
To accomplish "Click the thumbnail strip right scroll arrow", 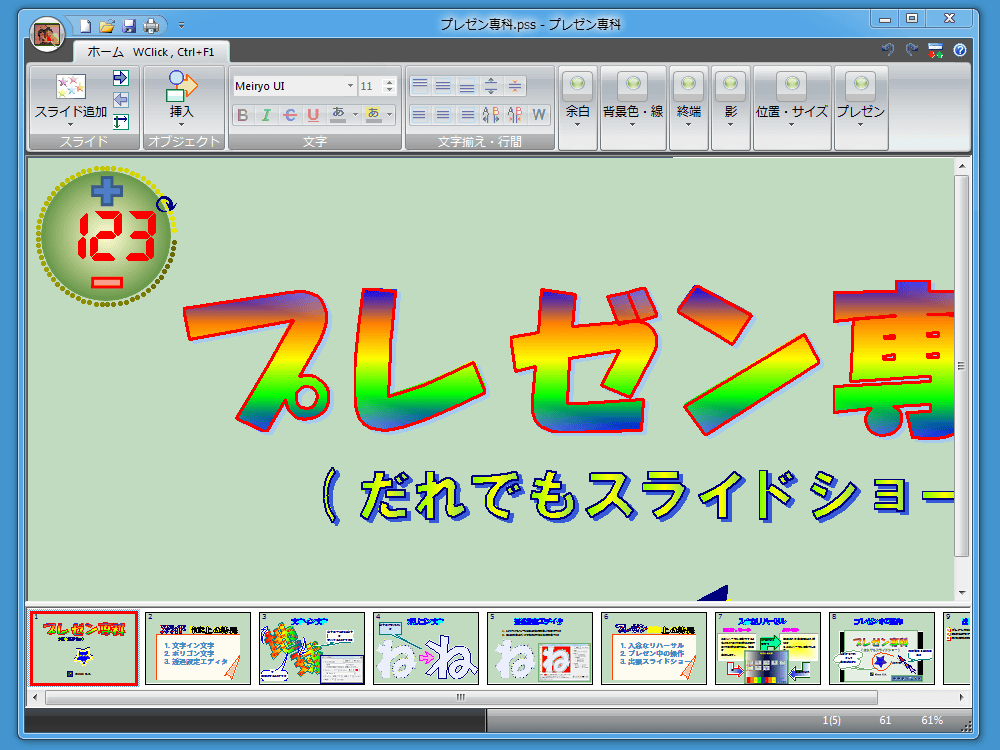I will tap(962, 698).
